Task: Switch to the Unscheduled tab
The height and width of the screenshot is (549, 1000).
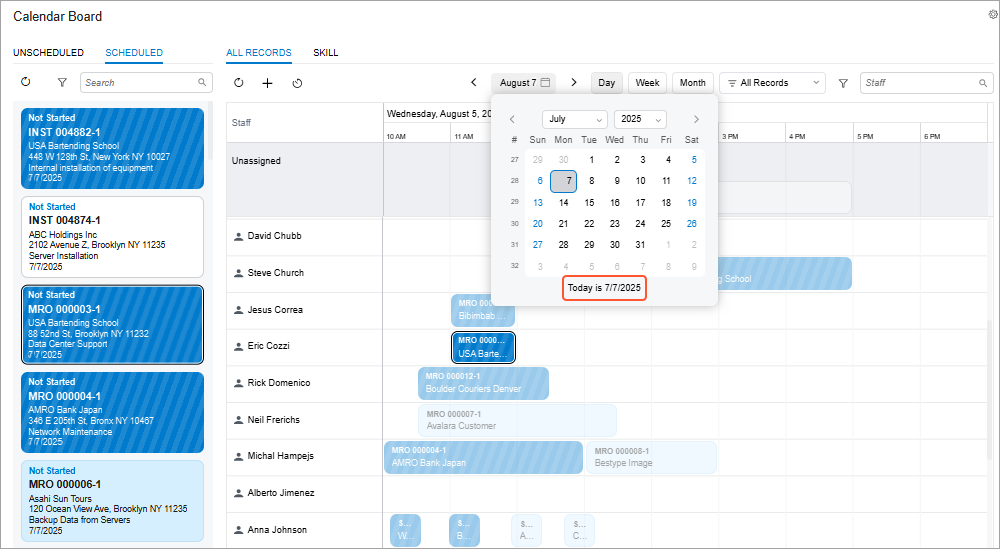Action: click(x=48, y=53)
